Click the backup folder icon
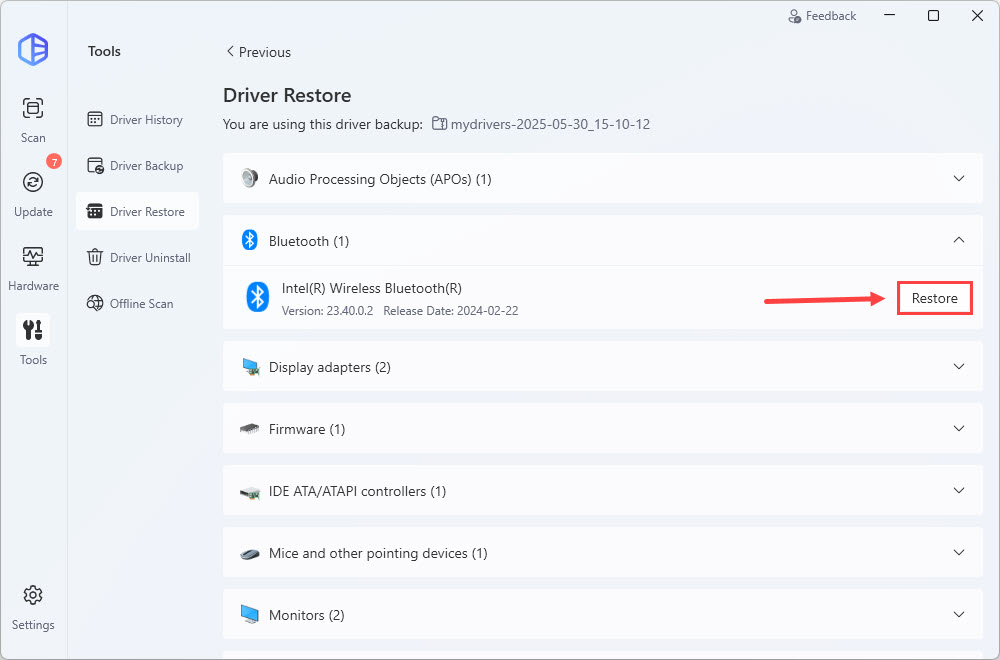This screenshot has width=1000, height=660. (440, 124)
